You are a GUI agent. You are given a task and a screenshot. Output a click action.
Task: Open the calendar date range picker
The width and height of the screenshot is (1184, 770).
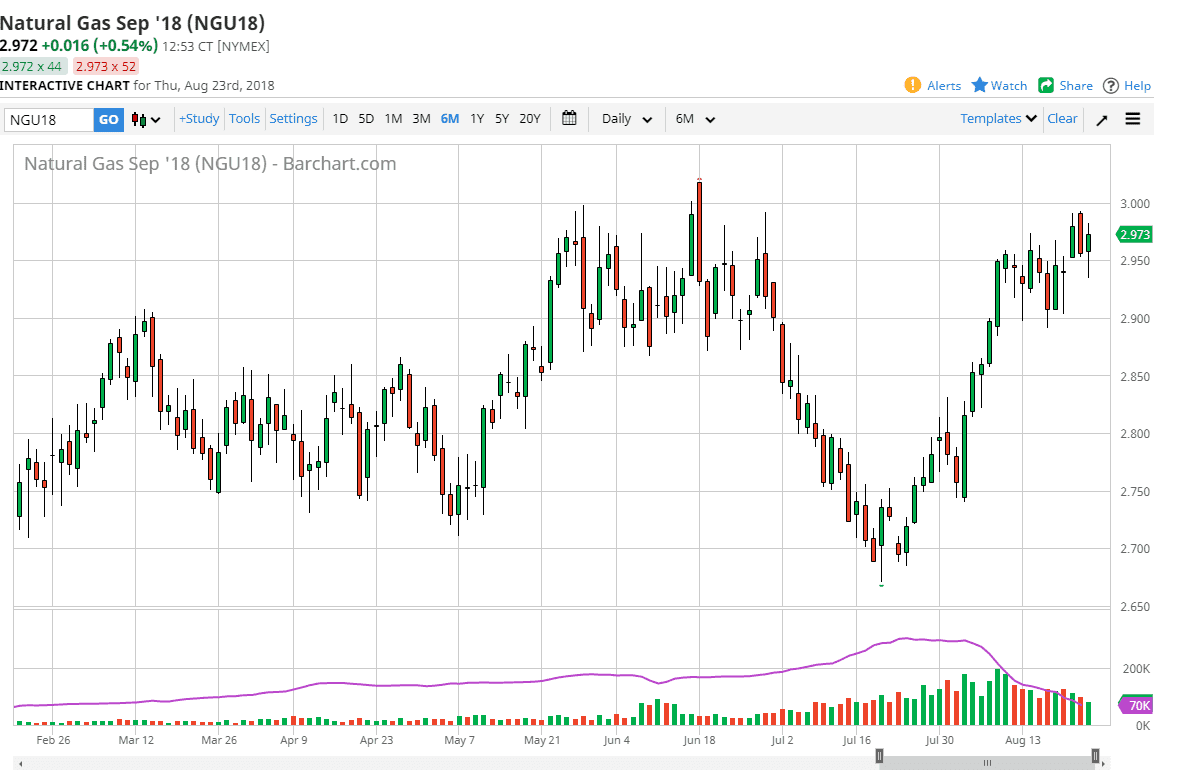click(569, 118)
